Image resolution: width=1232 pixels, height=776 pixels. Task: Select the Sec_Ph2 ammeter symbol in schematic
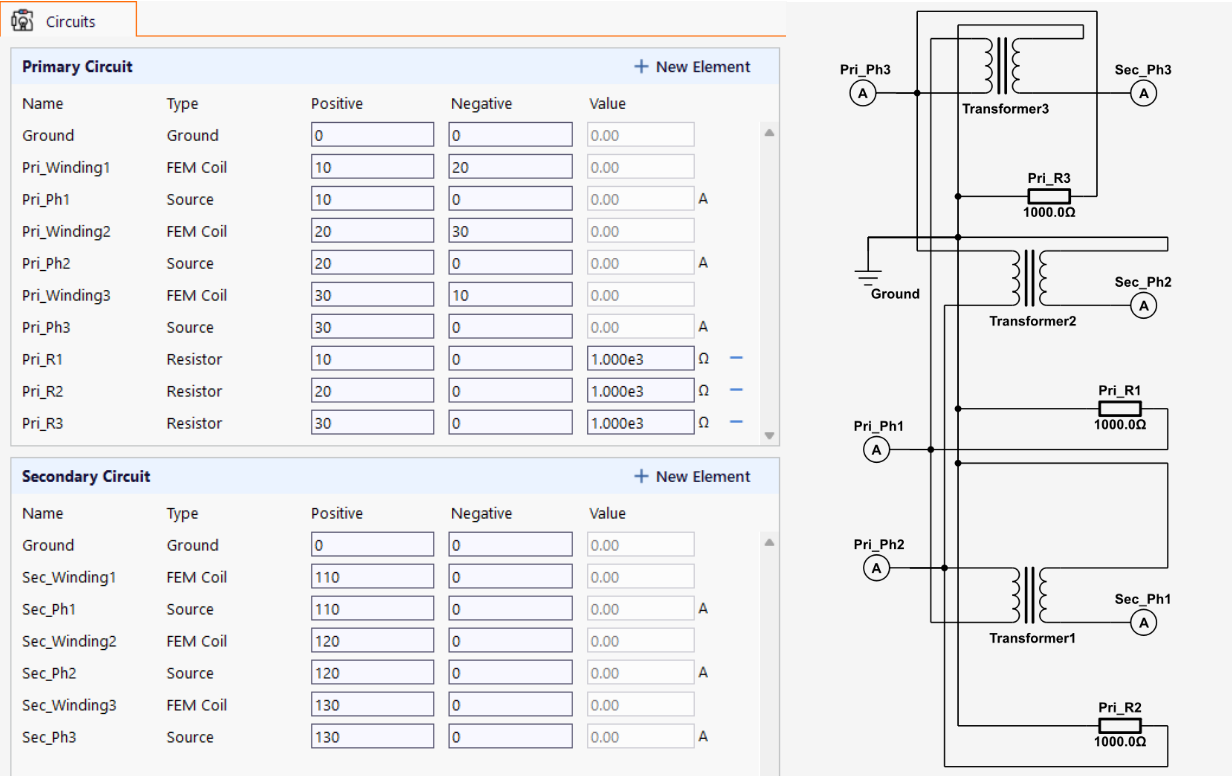click(1144, 305)
